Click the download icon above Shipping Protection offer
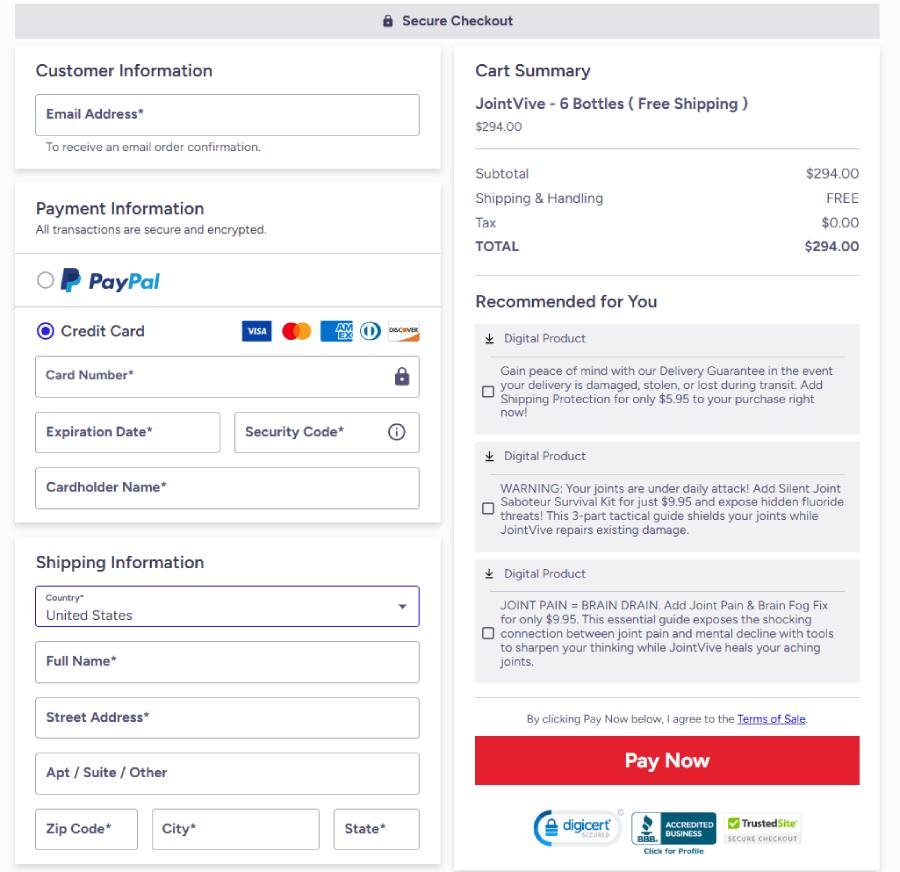The height and width of the screenshot is (872, 900). click(489, 338)
